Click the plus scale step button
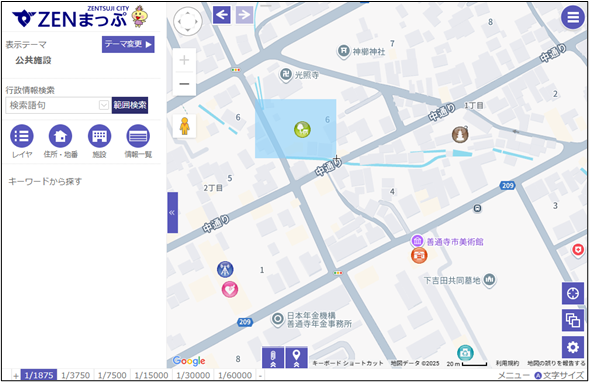 pos(15,375)
